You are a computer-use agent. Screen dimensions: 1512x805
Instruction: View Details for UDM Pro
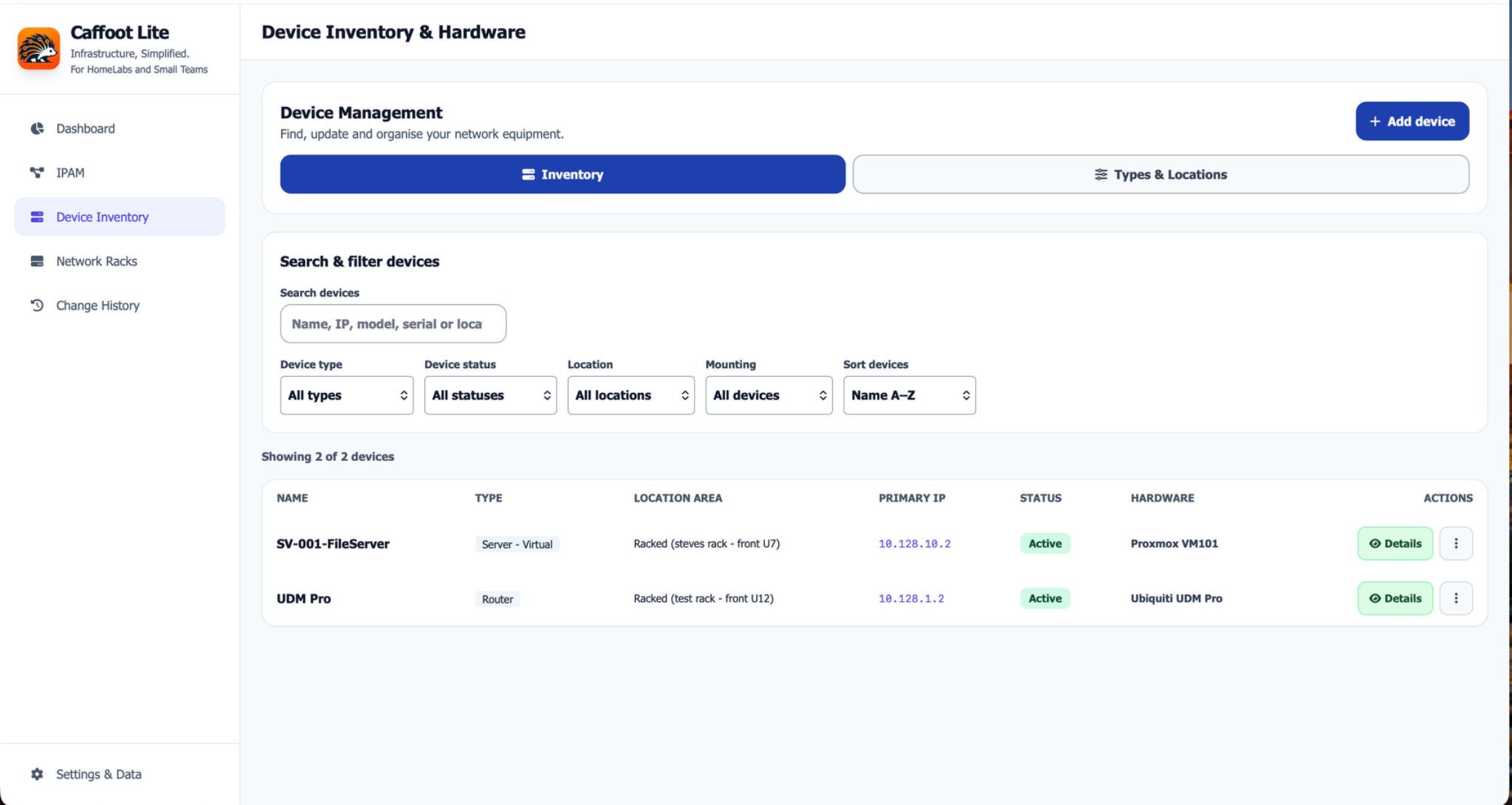[1395, 598]
